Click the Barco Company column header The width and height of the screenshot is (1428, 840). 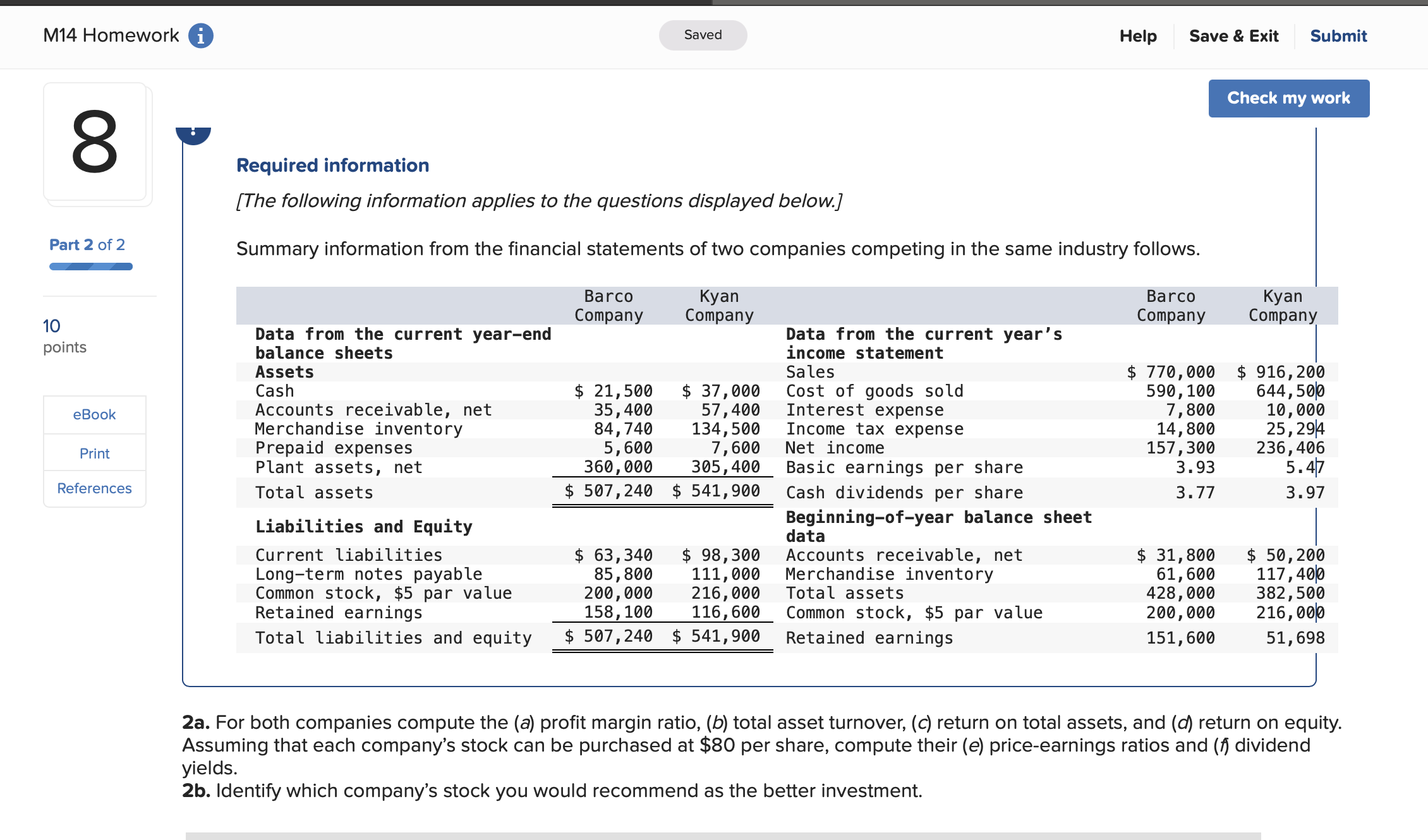[x=608, y=305]
